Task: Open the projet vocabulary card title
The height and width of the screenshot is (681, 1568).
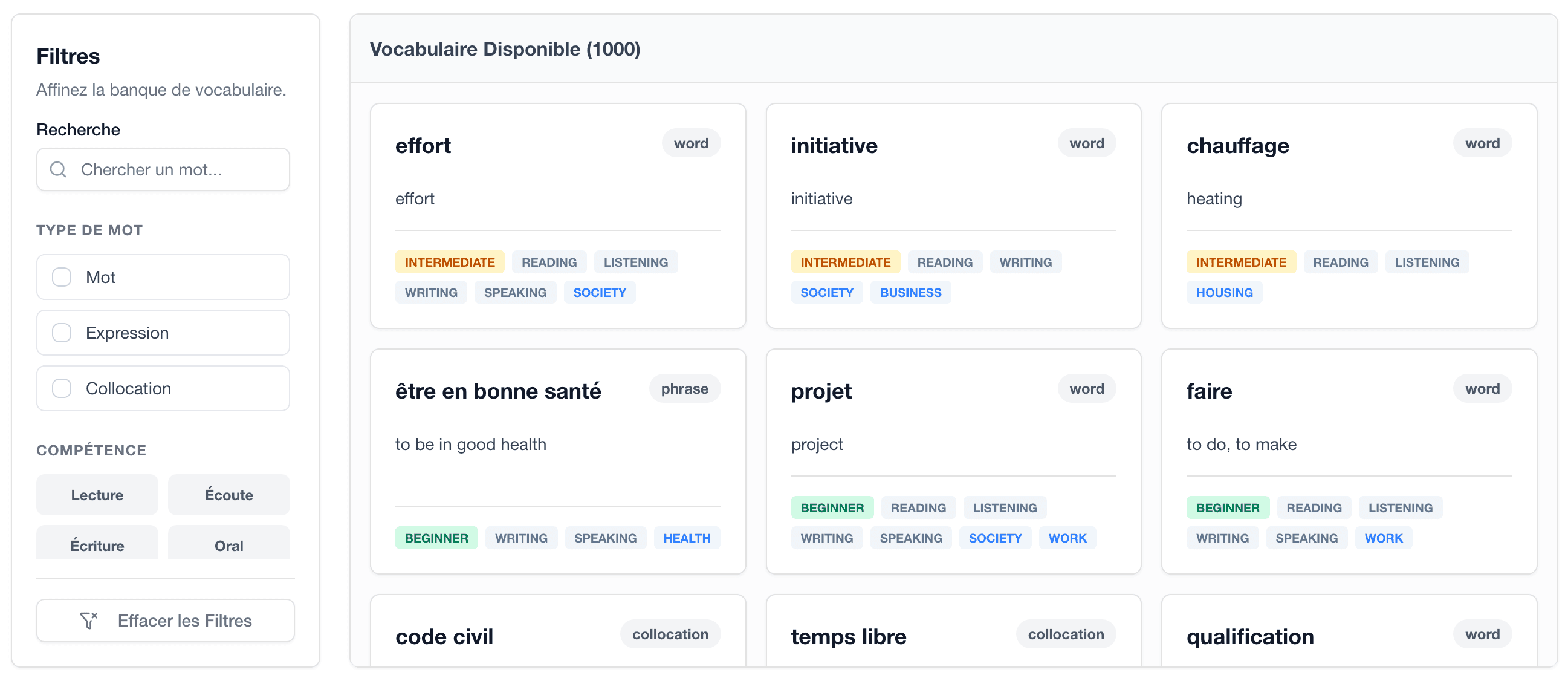Action: tap(821, 391)
